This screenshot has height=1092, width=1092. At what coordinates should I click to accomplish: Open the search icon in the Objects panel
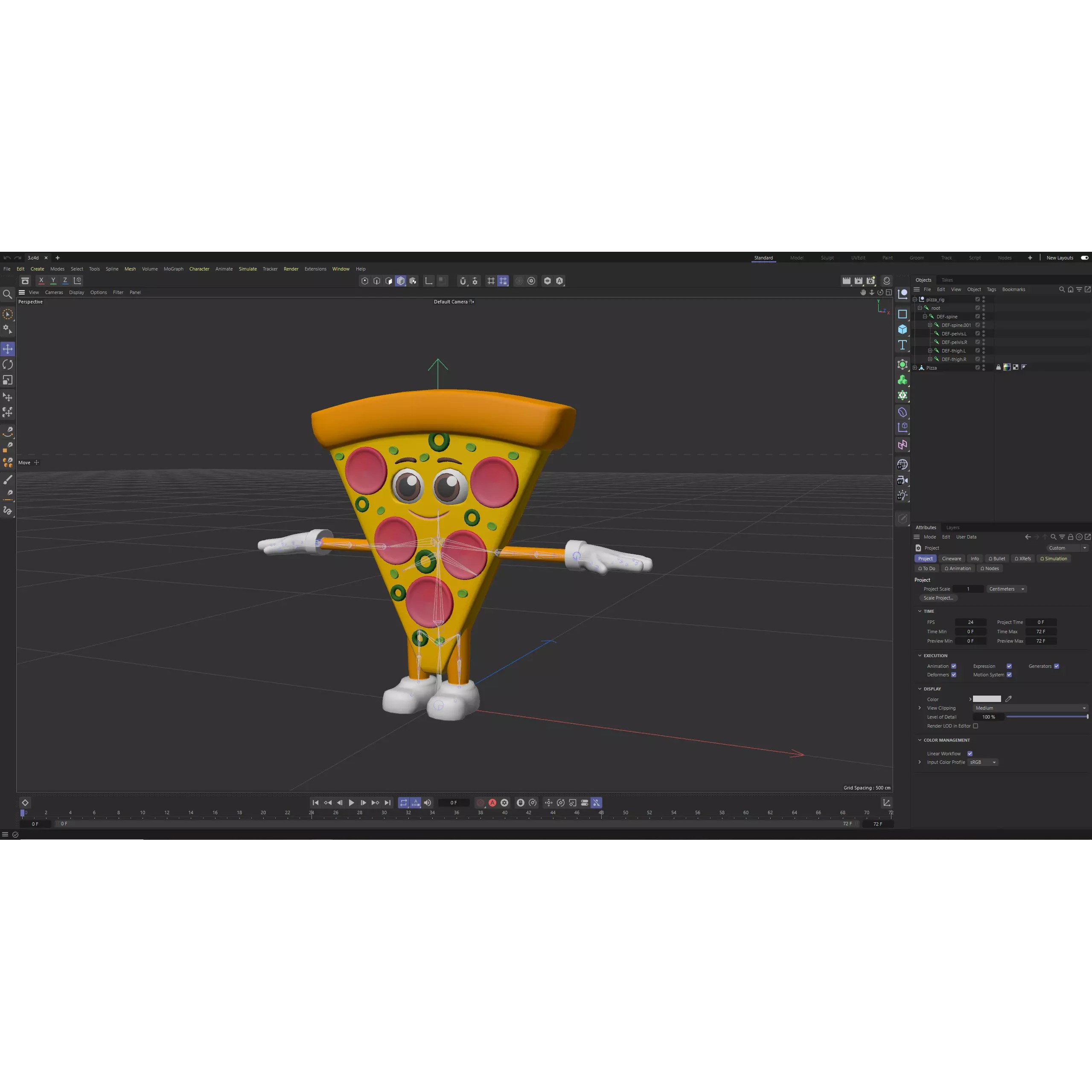click(1062, 289)
